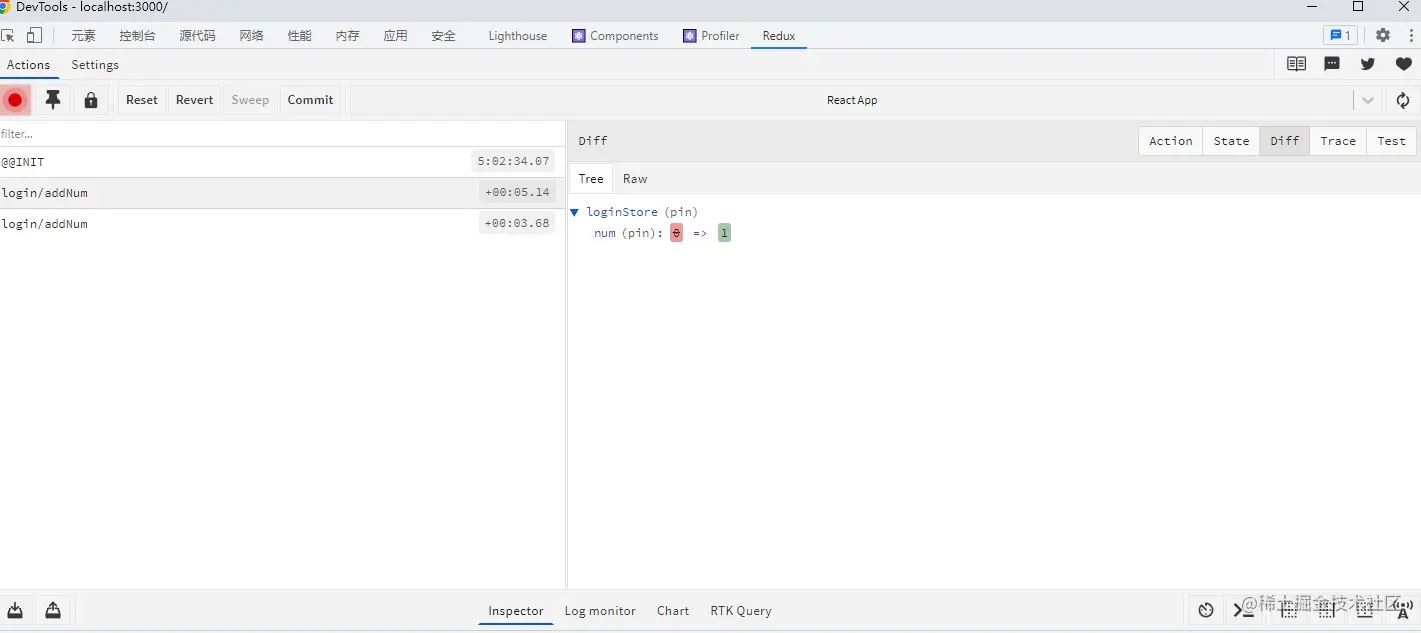This screenshot has width=1421, height=633.
Task: Click the heart support icon
Action: (1404, 64)
